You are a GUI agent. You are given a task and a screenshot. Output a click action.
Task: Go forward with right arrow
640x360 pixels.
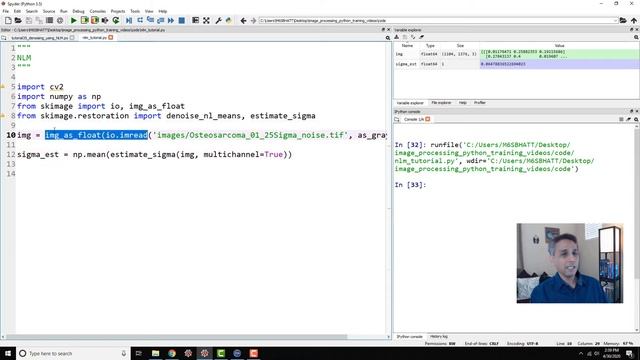click(253, 20)
